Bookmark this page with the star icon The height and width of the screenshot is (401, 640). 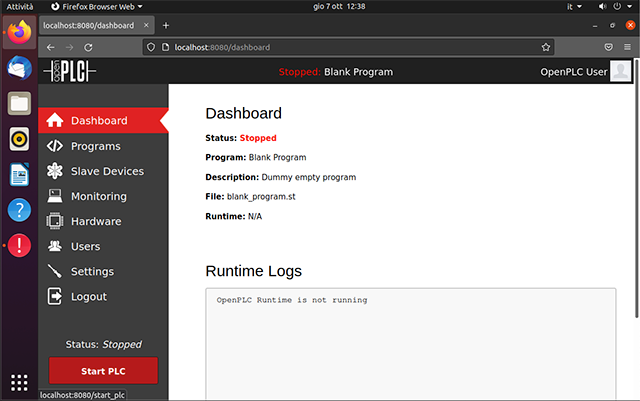point(546,46)
